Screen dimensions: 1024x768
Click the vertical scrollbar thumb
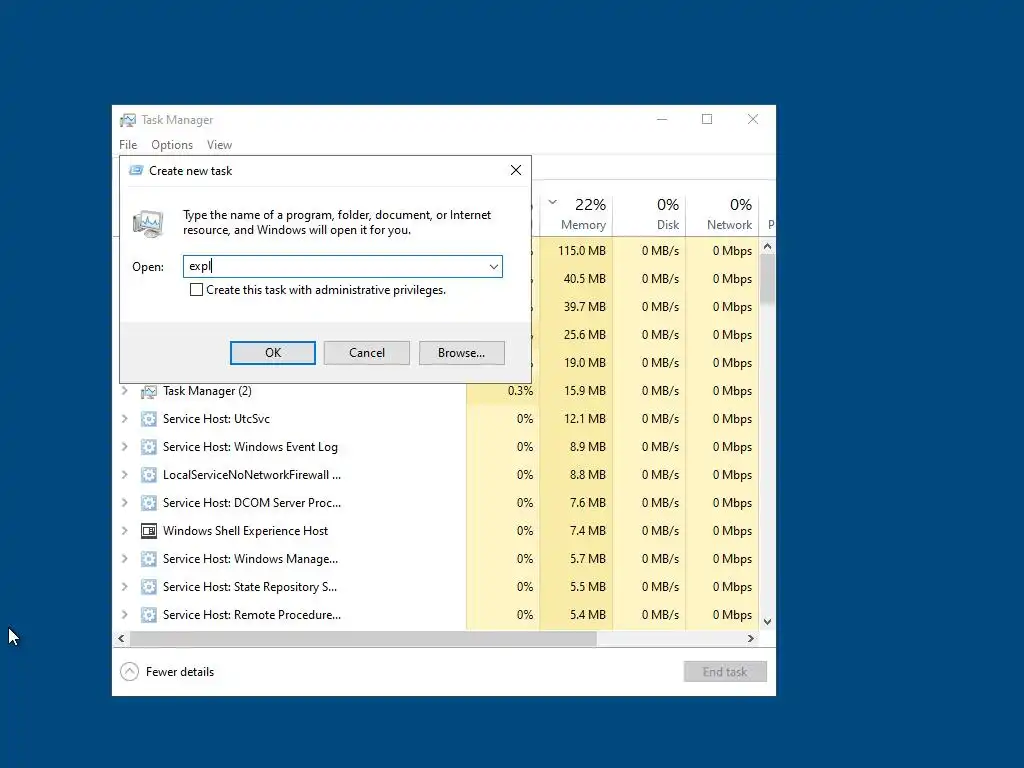(768, 280)
